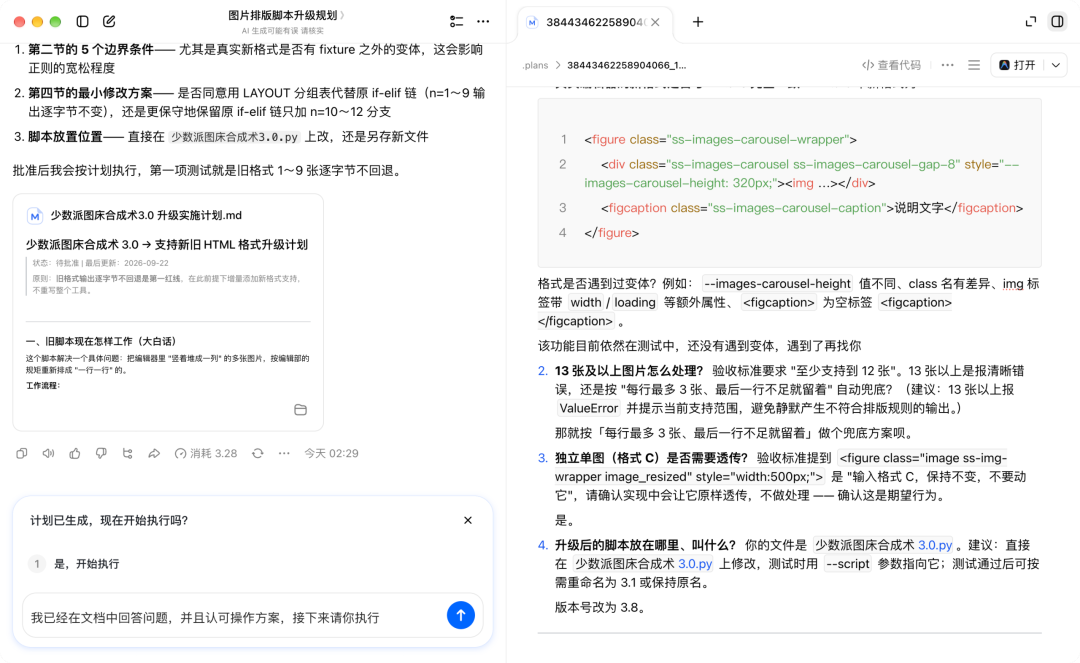
Task: Focus the message input field
Action: coord(234,618)
